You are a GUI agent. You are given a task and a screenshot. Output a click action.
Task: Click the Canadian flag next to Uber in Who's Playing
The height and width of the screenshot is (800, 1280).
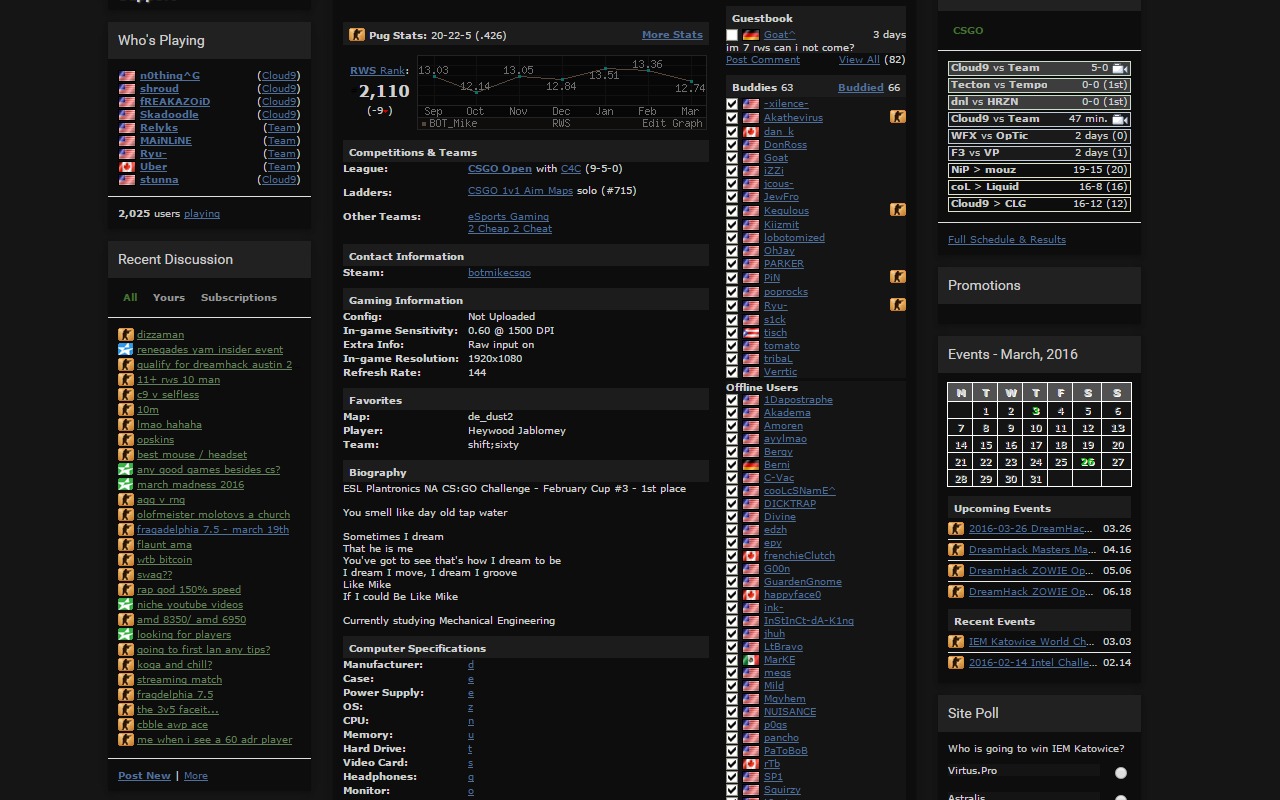coord(127,167)
